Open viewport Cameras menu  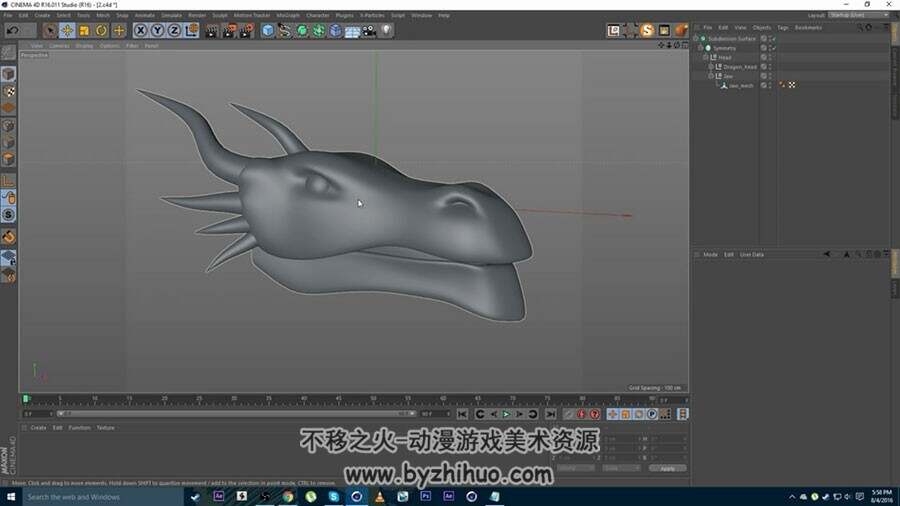[x=60, y=46]
